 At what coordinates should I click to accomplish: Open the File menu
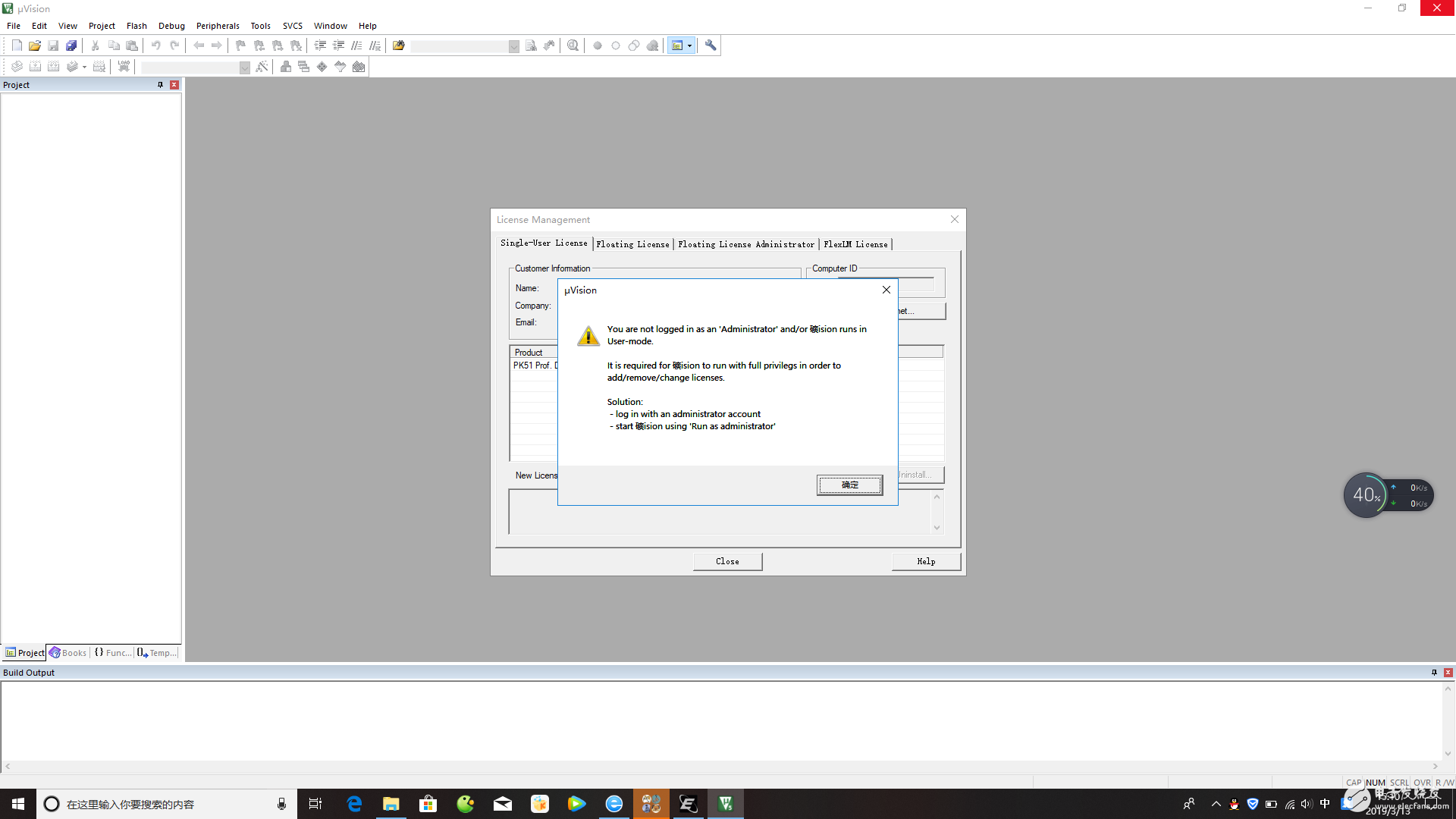point(14,26)
